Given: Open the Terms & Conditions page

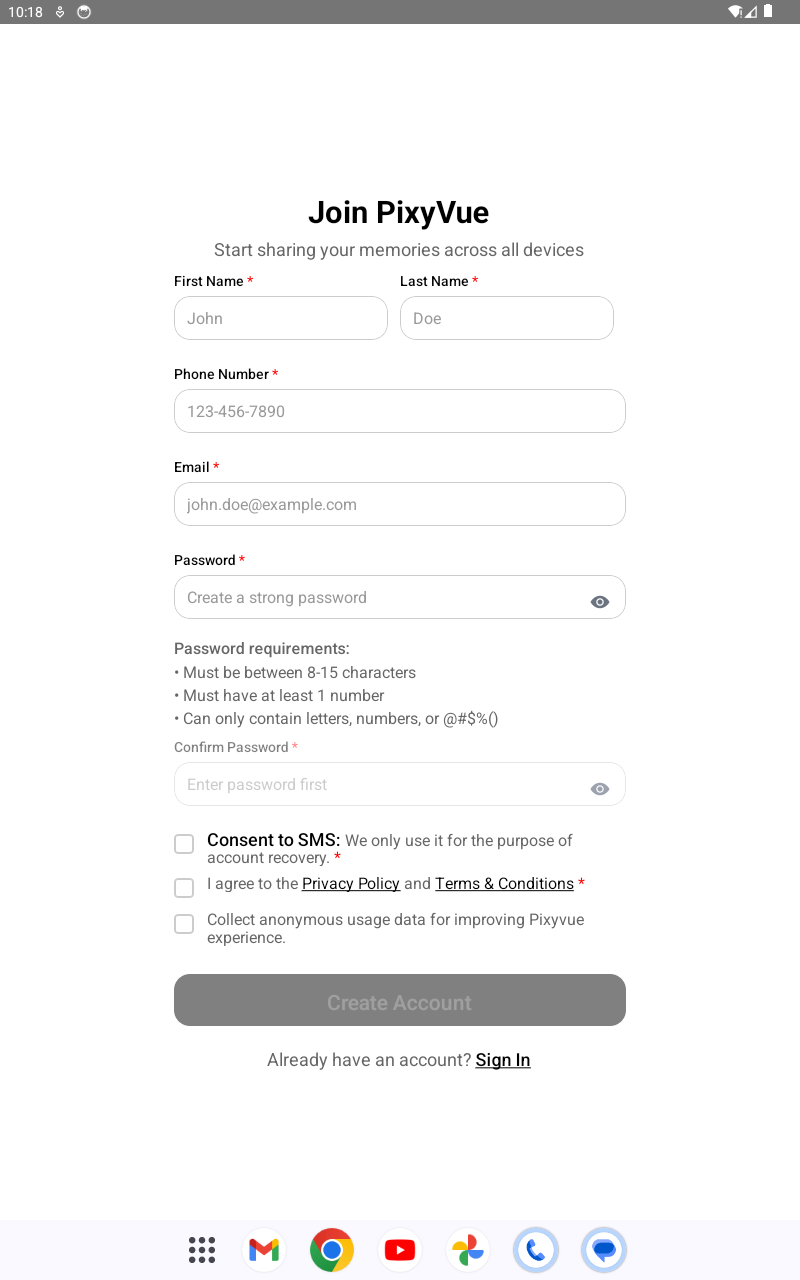Looking at the screenshot, I should tap(504, 883).
